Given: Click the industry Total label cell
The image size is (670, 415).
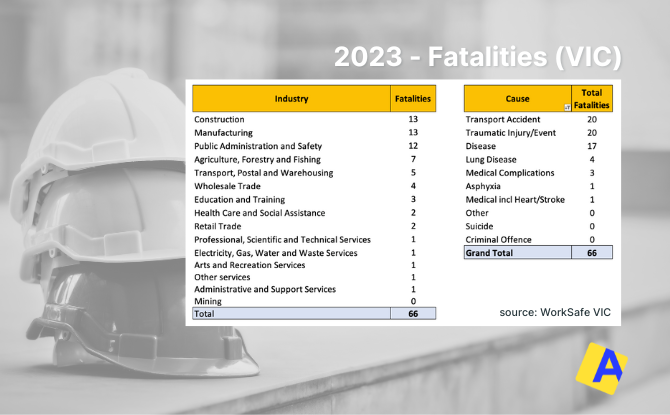Looking at the screenshot, I should coord(291,313).
